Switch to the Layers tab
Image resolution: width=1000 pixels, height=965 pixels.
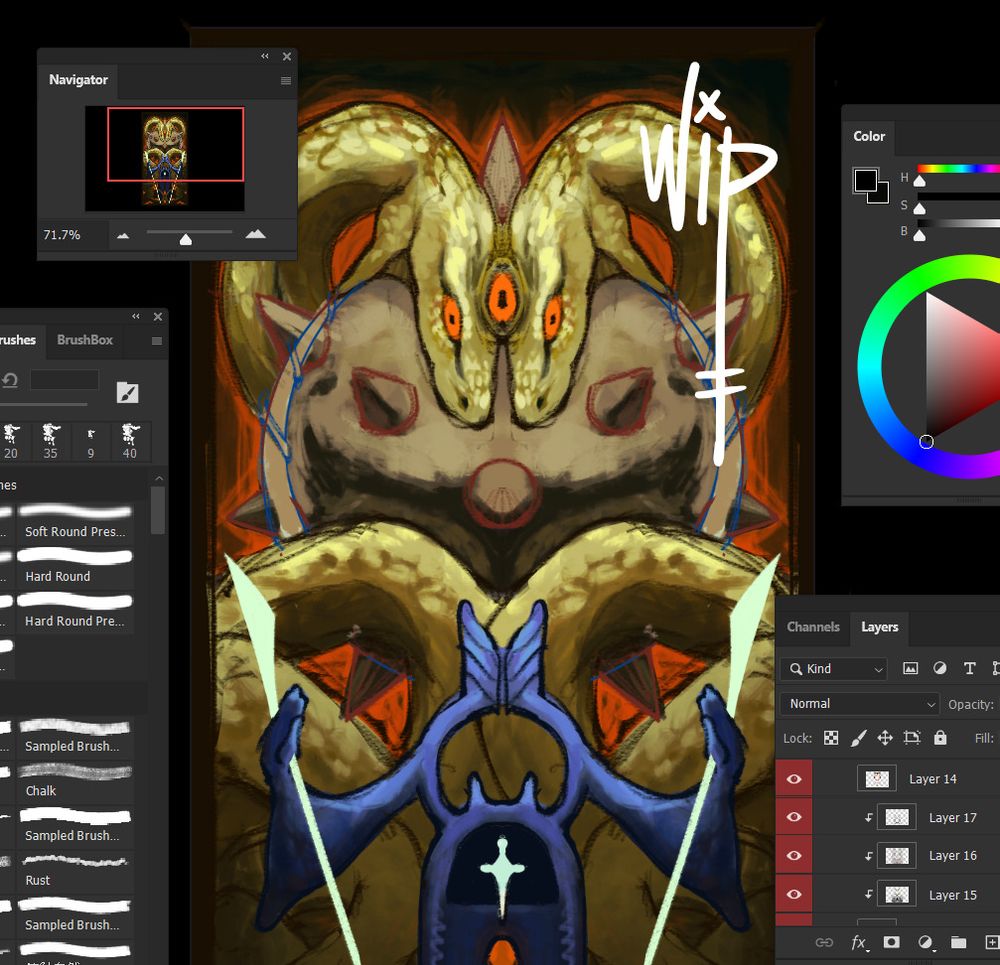[879, 627]
